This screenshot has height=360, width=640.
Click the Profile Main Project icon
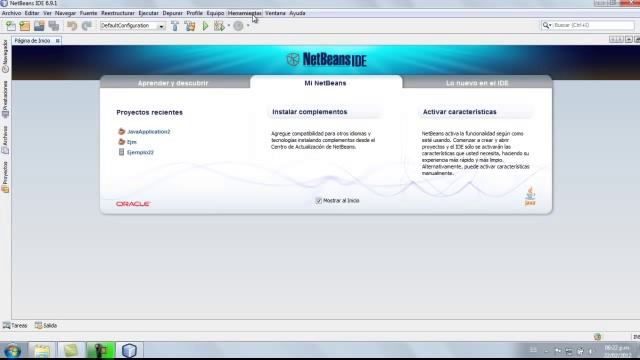coord(238,26)
